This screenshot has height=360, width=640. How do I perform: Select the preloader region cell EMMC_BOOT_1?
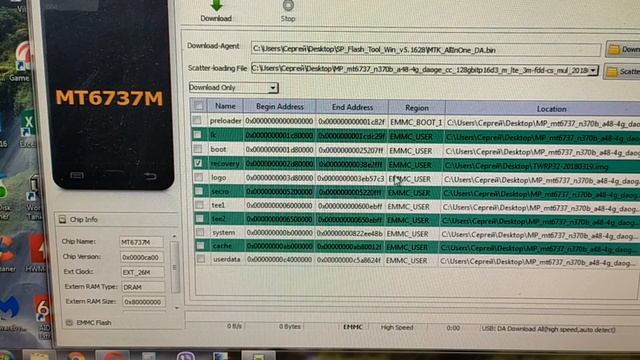click(x=416, y=122)
